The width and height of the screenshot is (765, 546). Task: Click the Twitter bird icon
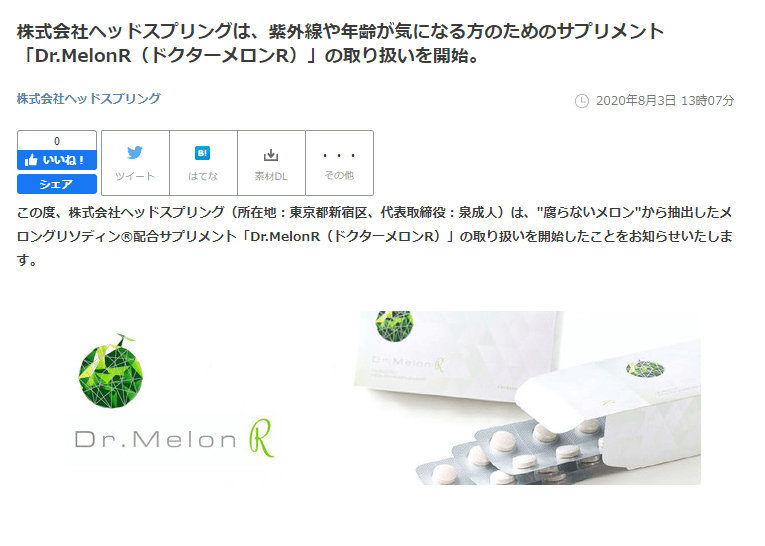point(135,152)
